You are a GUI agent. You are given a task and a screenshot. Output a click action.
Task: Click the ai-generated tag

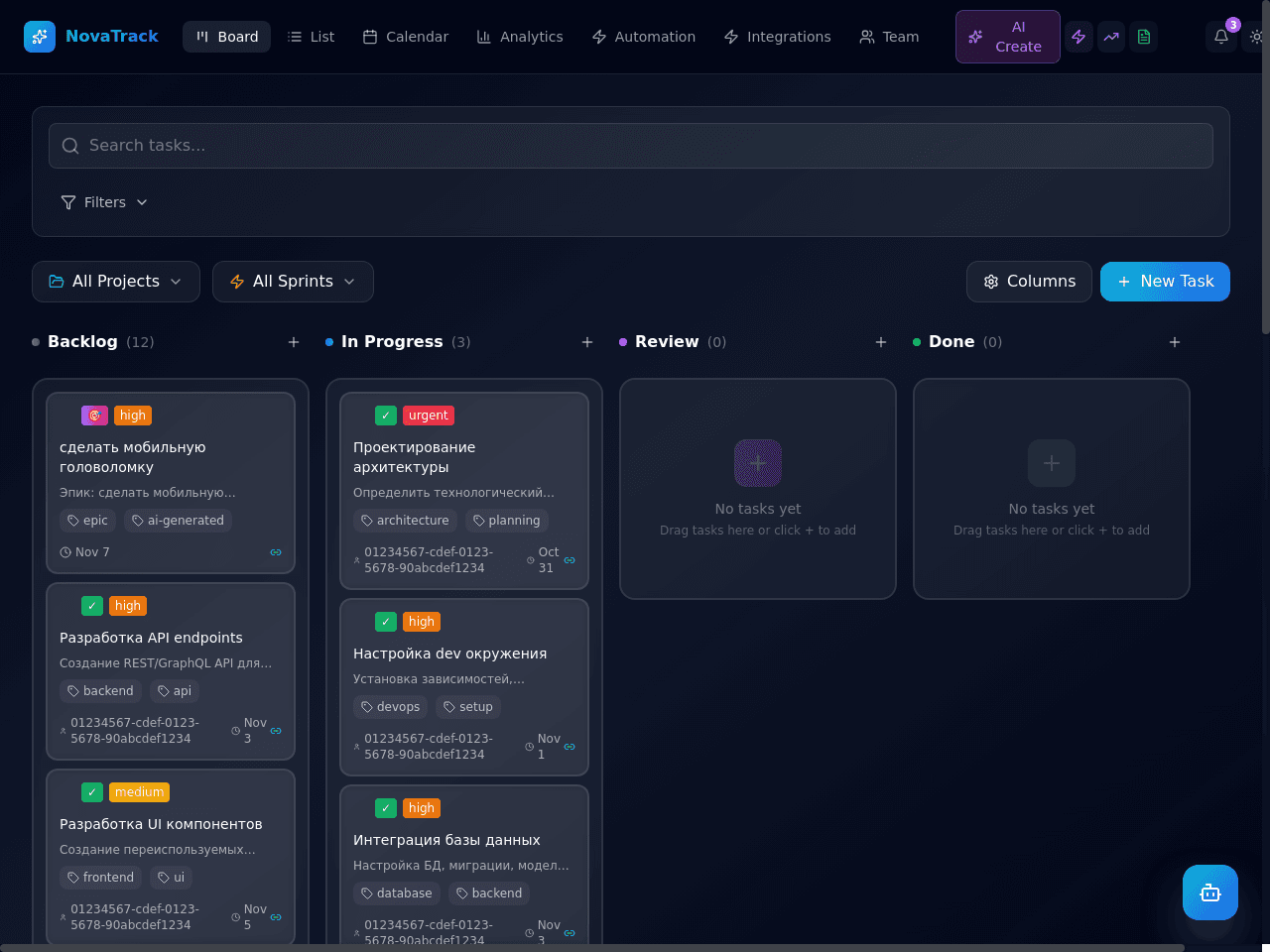point(178,521)
